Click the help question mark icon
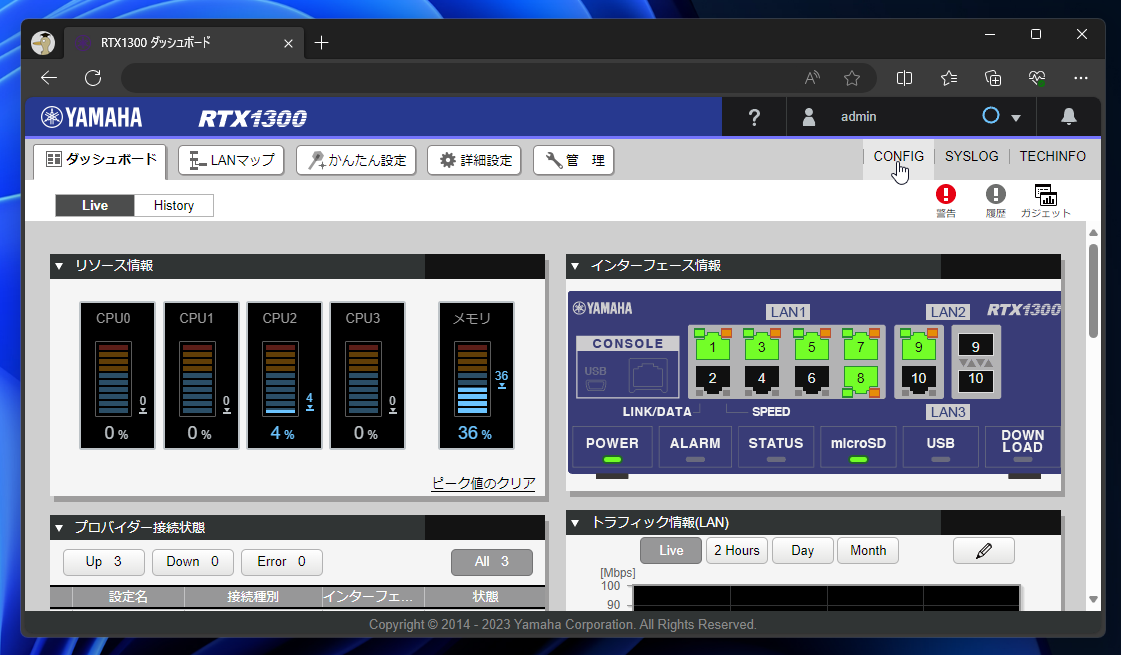This screenshot has height=655, width=1121. click(753, 116)
